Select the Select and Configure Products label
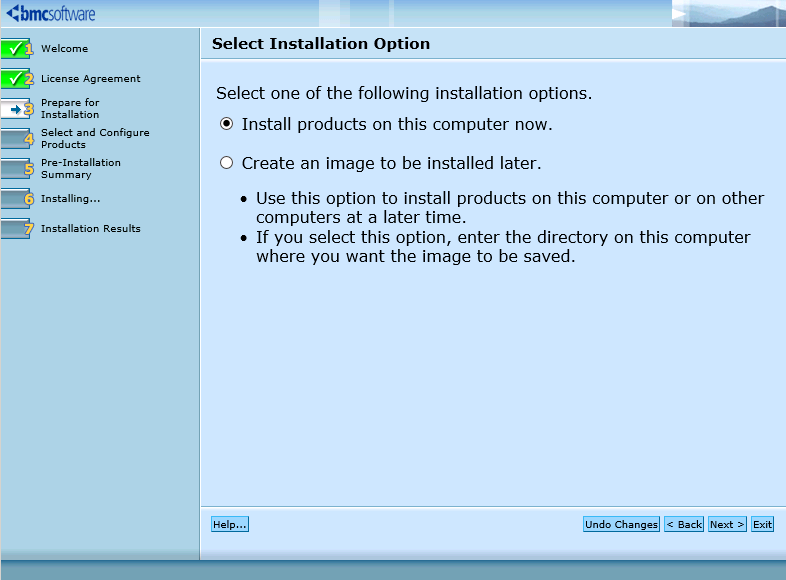This screenshot has height=580, width=786. click(95, 139)
